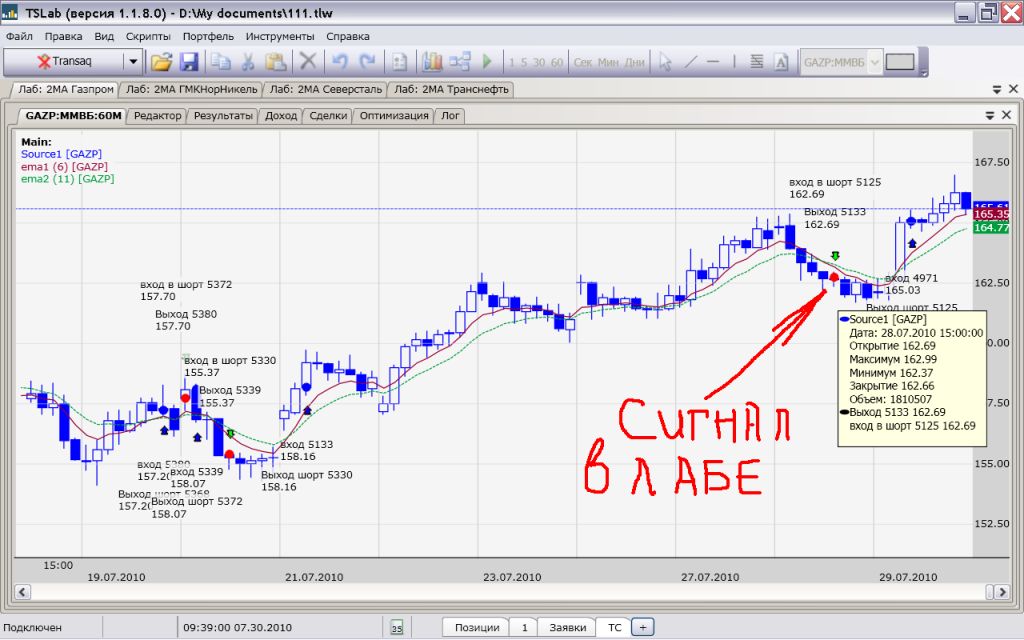Select the diagonal trend line tool
1024x640 pixels.
click(690, 62)
